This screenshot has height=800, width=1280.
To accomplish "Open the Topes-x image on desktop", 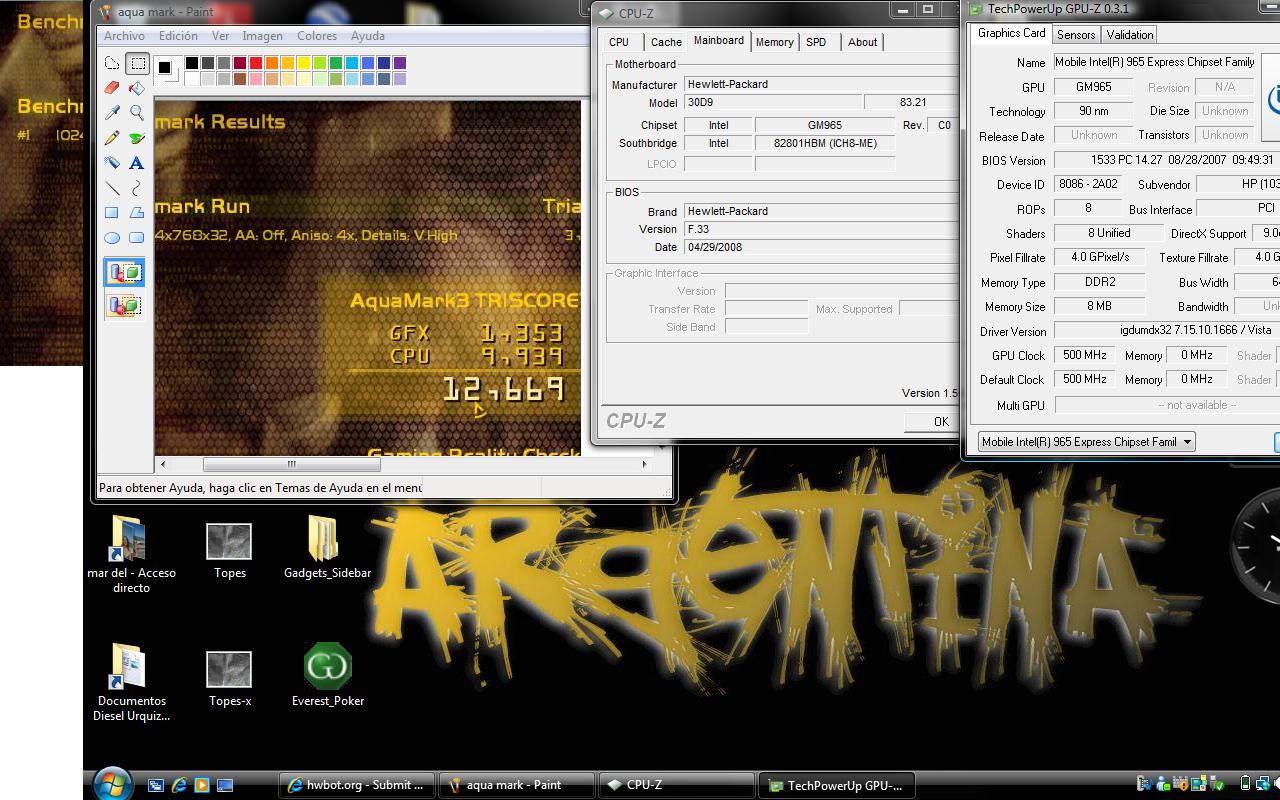I will tap(229, 677).
